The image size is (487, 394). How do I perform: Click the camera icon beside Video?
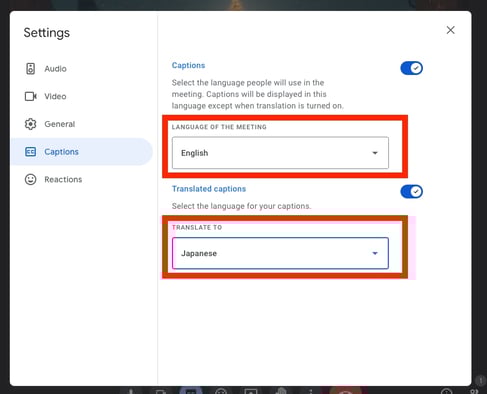[31, 96]
